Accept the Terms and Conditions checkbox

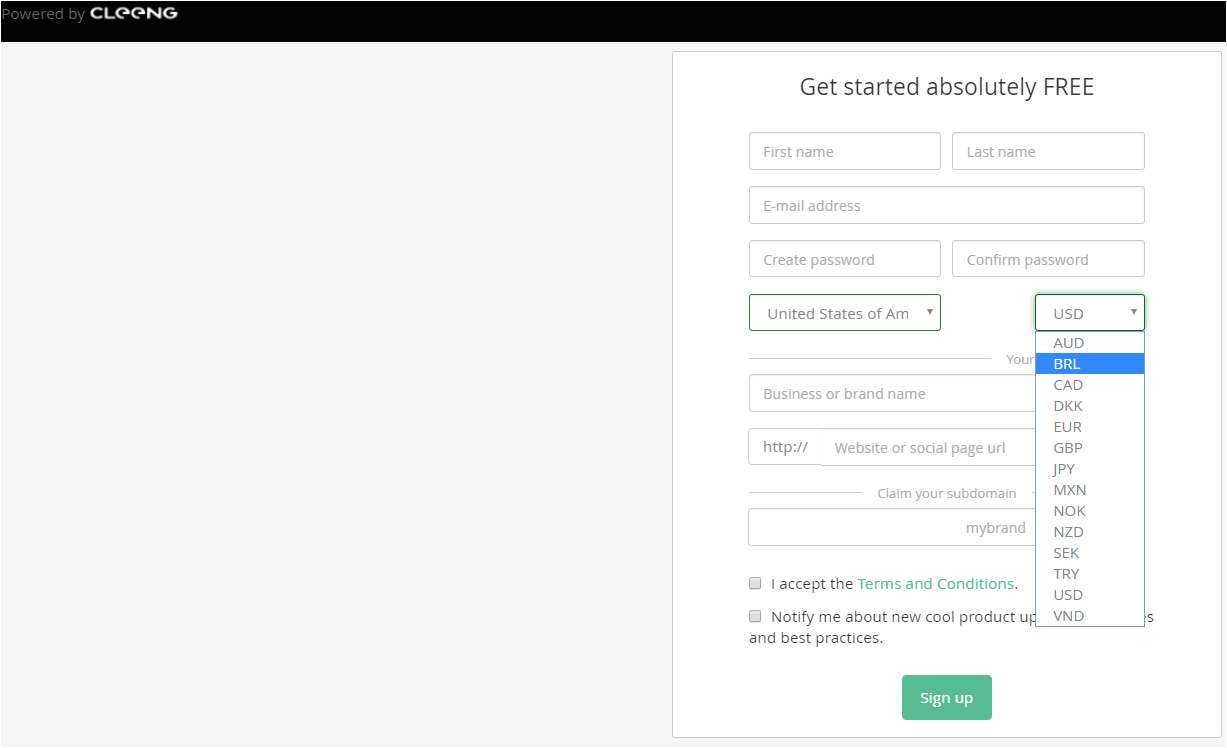coord(755,583)
